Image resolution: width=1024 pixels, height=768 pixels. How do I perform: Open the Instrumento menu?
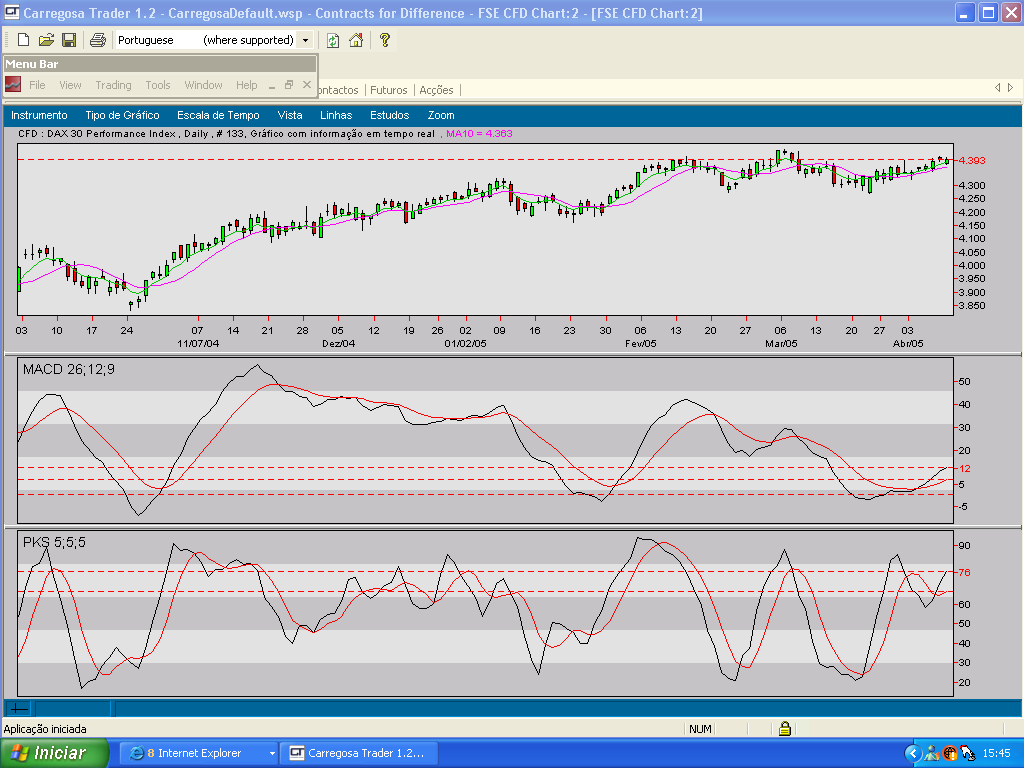(39, 115)
